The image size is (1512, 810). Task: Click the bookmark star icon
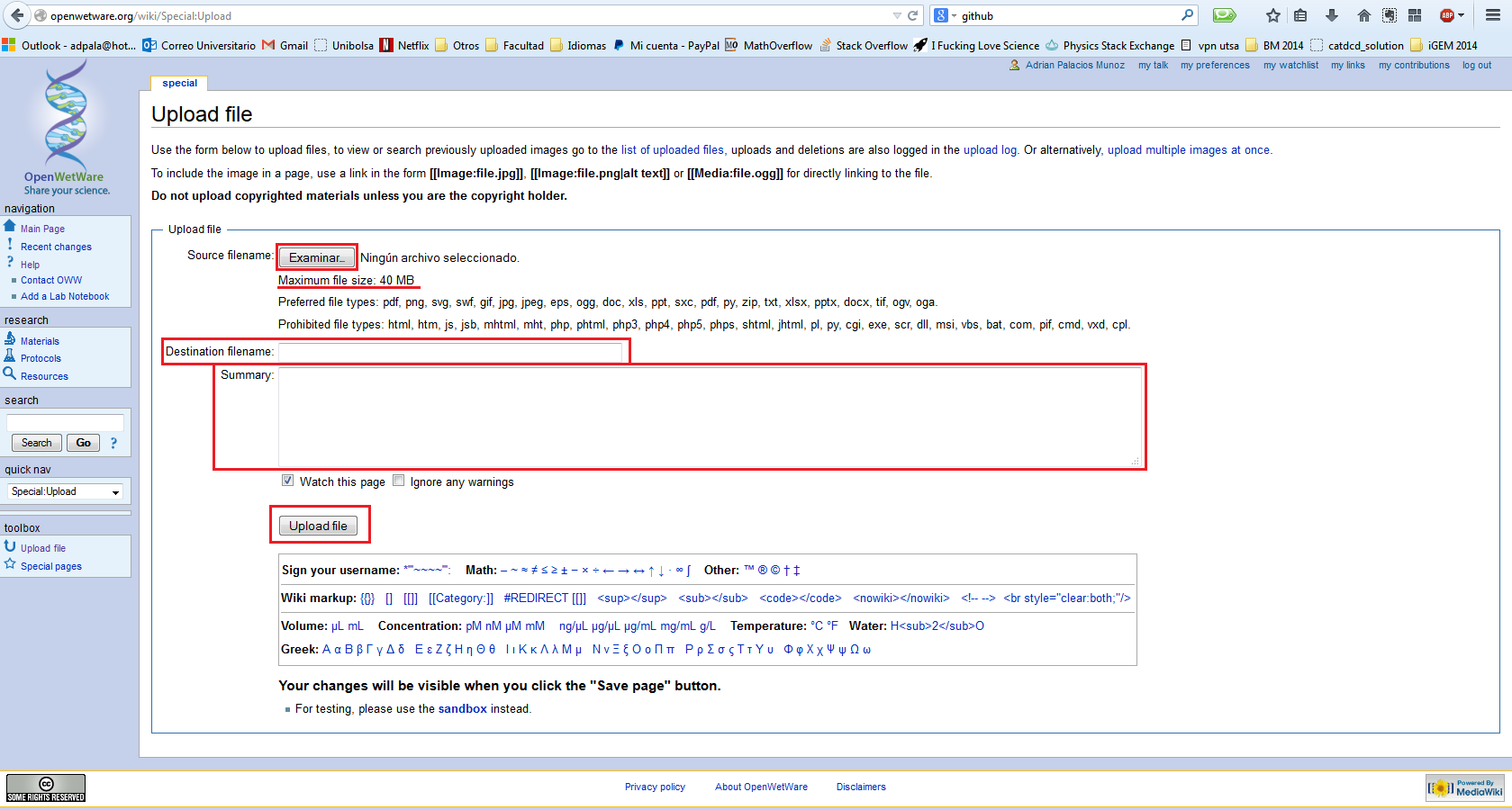(1272, 15)
